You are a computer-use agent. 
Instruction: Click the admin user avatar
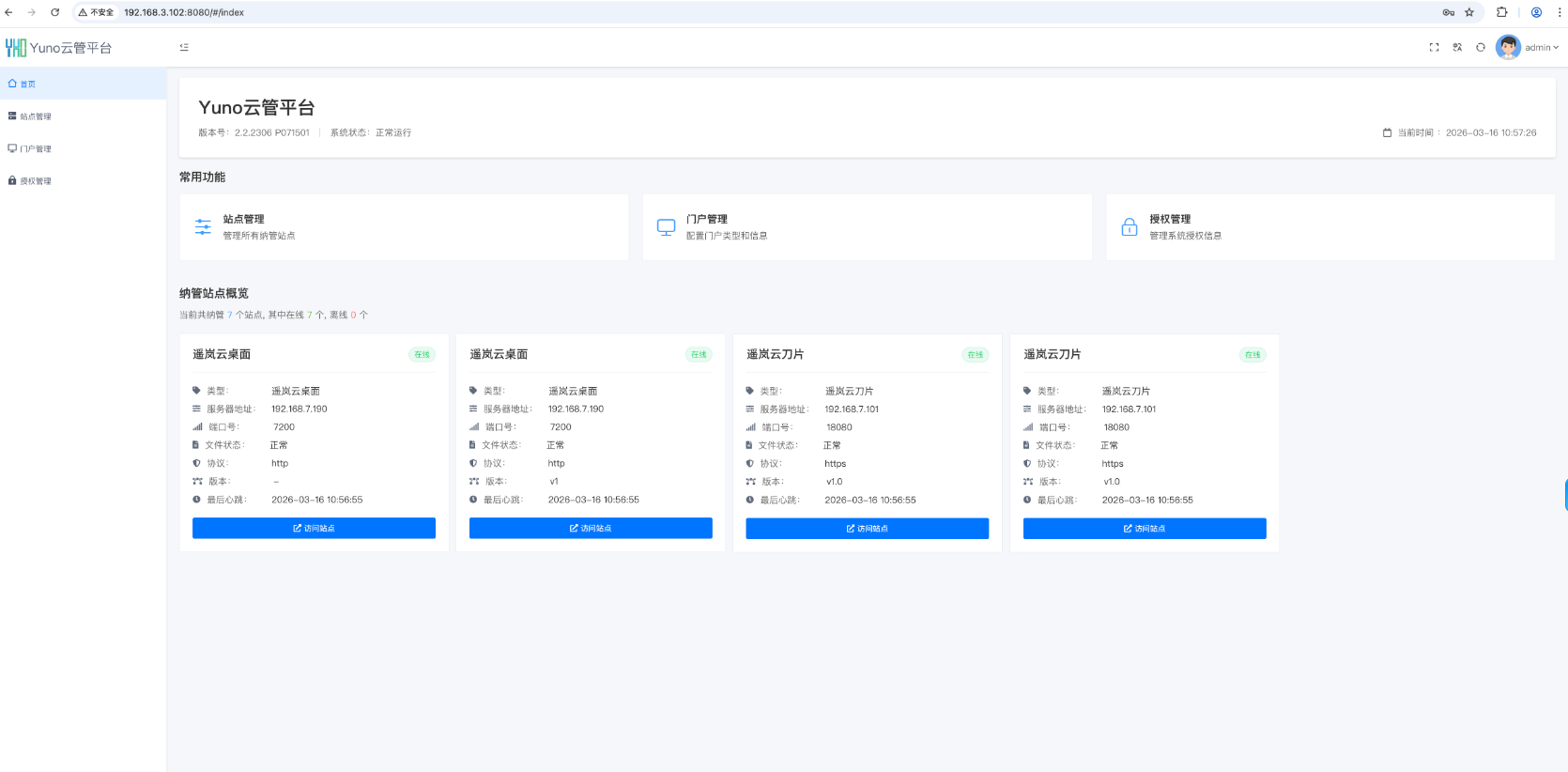(1508, 47)
